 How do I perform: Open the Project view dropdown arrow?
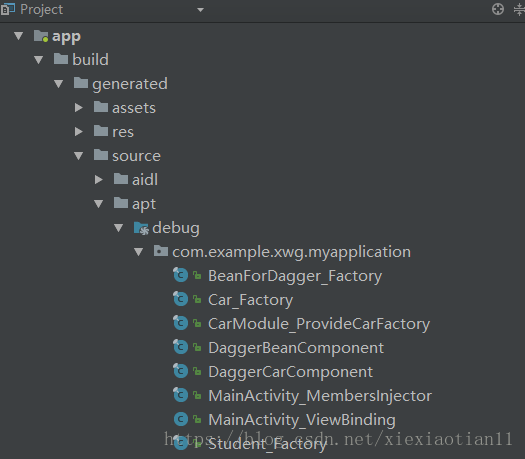[200, 10]
